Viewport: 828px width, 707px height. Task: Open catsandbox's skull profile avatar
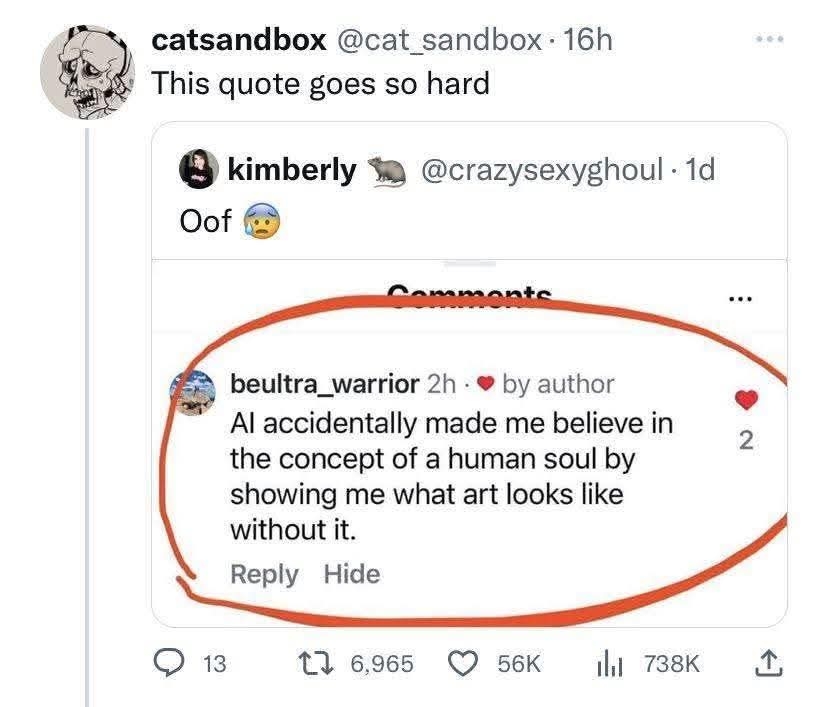tap(85, 72)
